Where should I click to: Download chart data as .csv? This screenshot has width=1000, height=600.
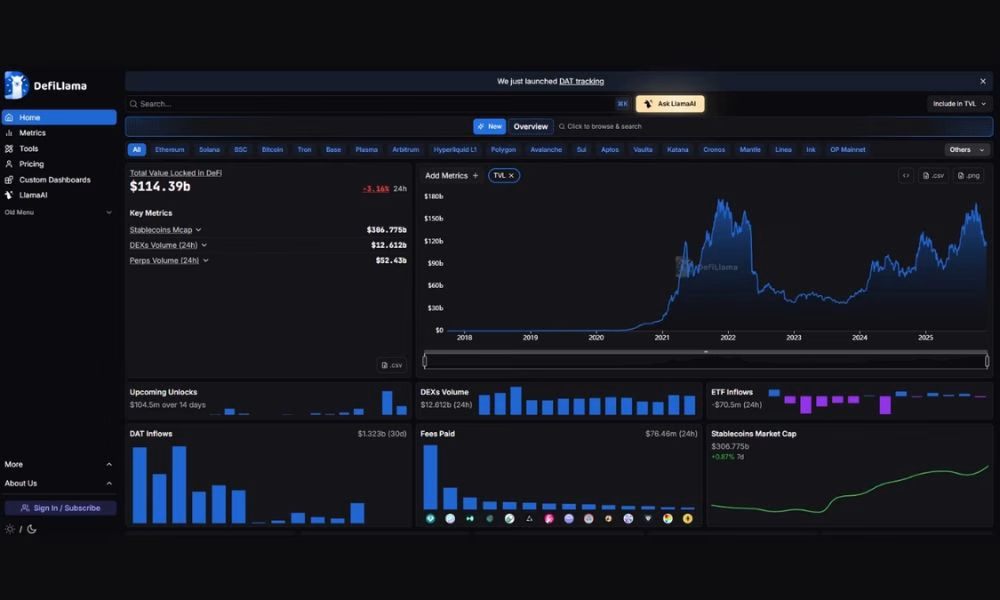[934, 175]
